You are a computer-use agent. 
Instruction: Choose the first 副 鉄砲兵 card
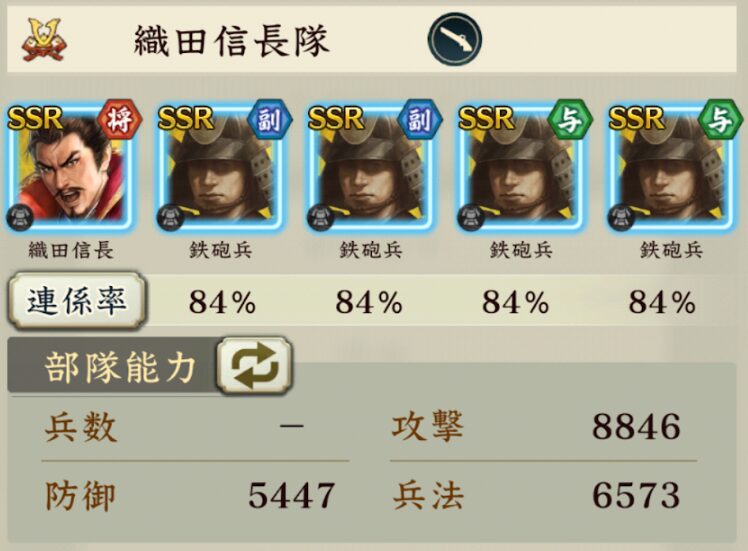click(220, 167)
